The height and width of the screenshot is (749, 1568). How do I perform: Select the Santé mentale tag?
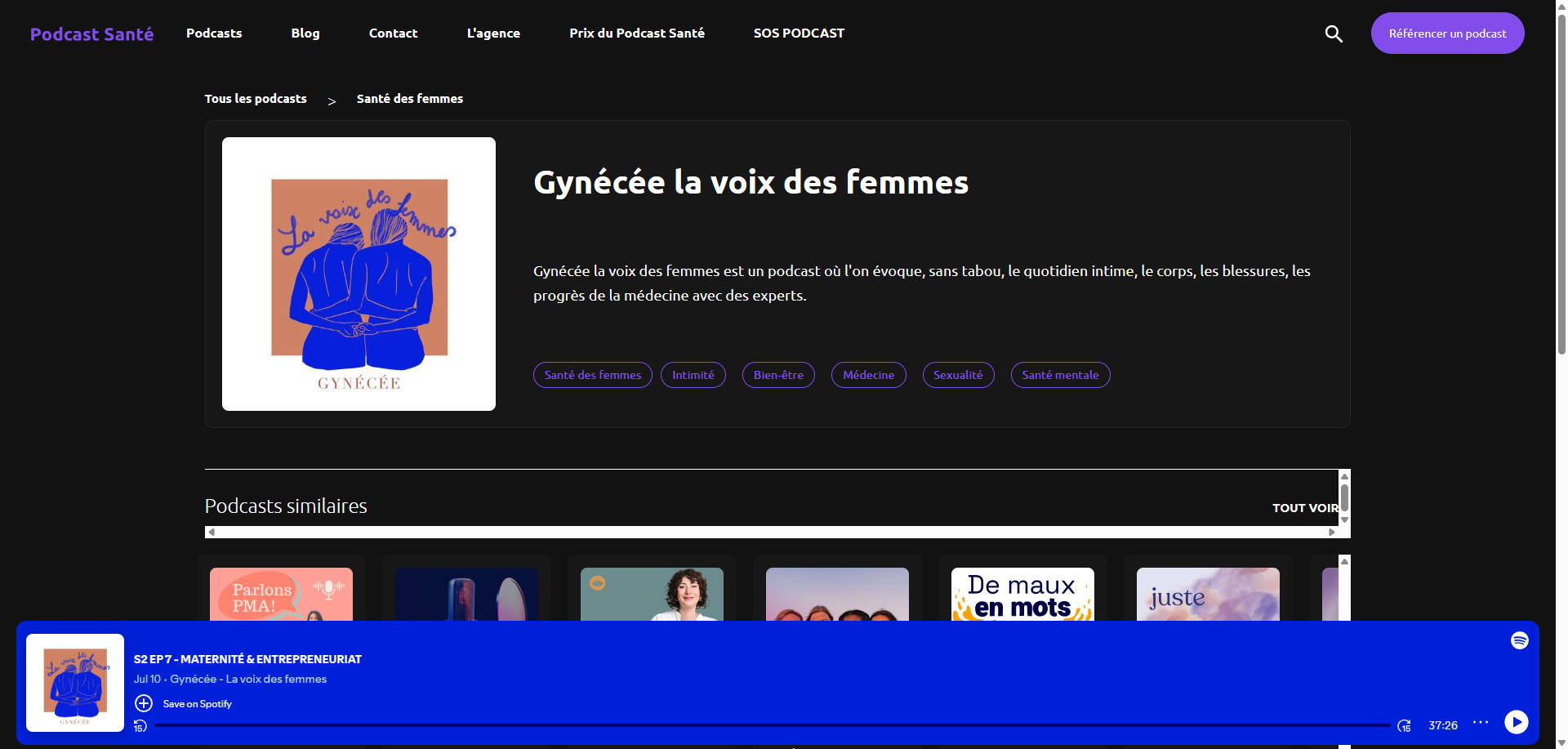(1060, 375)
